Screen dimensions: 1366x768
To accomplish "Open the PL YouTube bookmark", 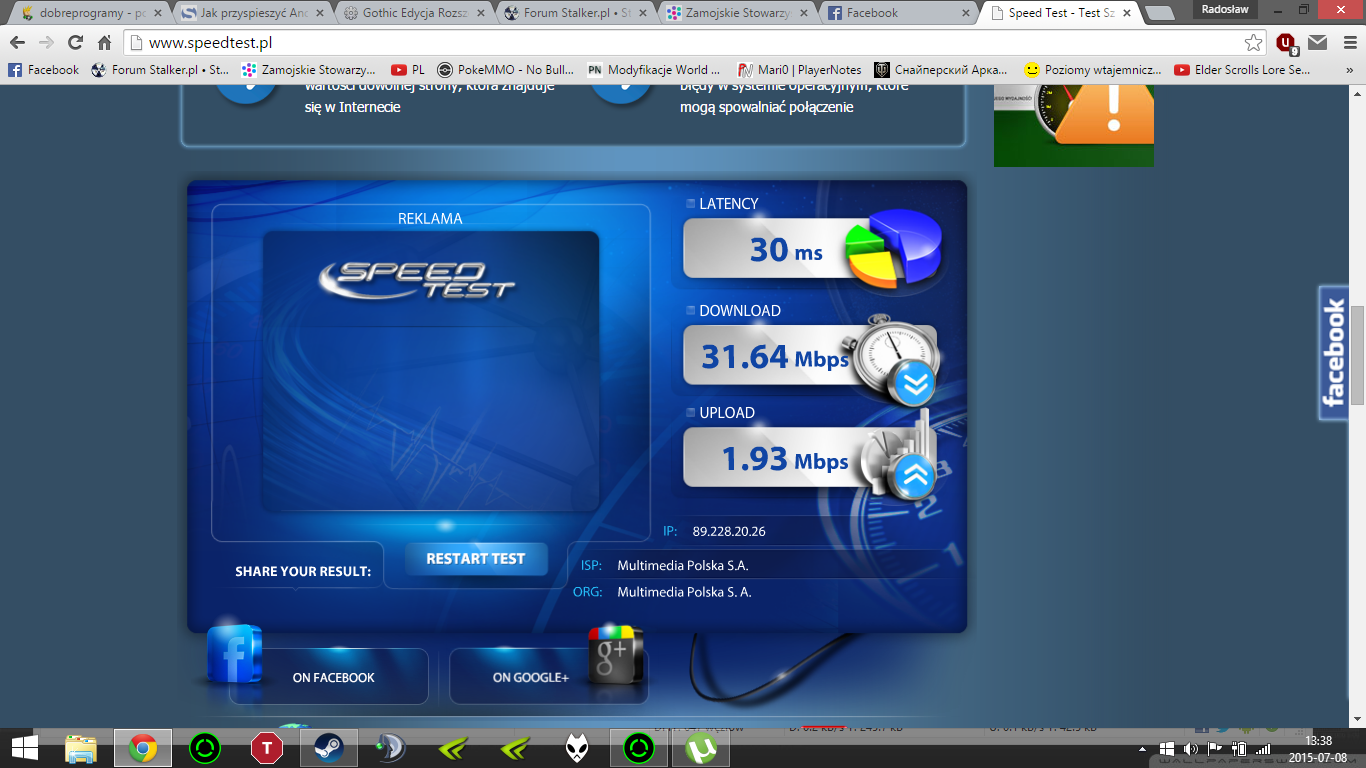I will (x=408, y=70).
